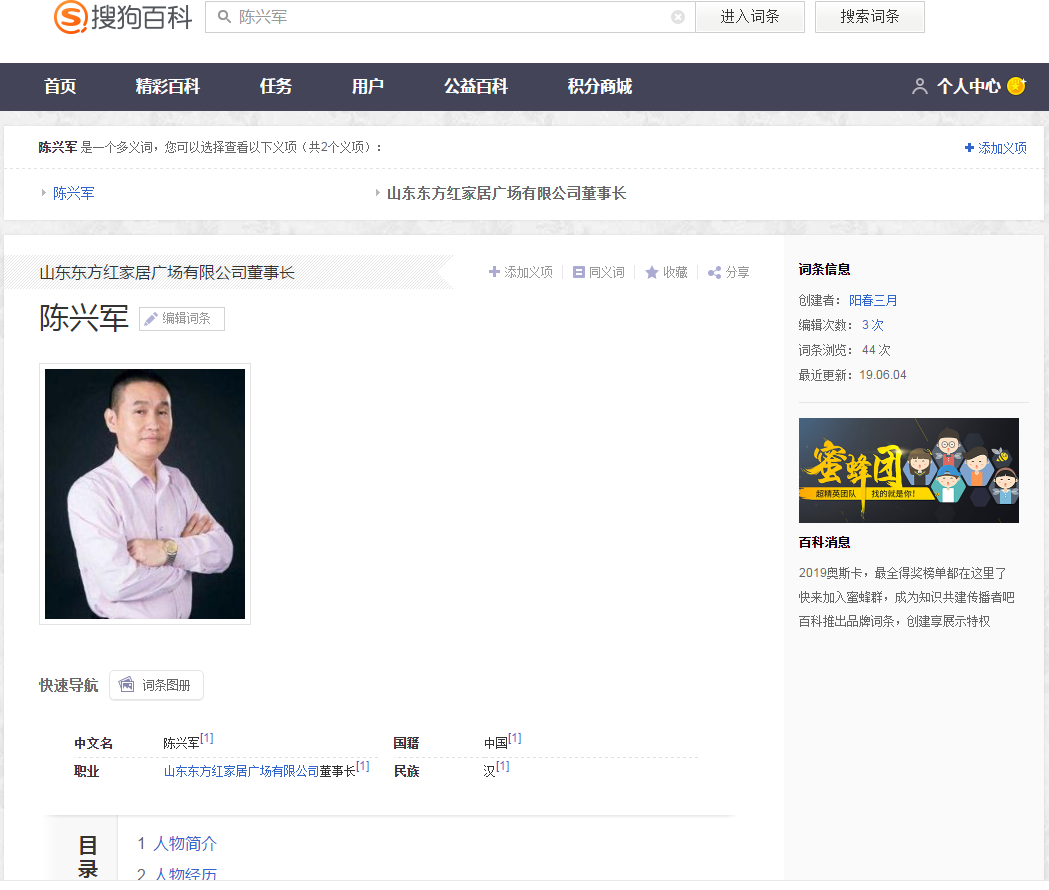The width and height of the screenshot is (1049, 890).
Task: Click 分享 text in entry toolbar
Action: [x=737, y=272]
